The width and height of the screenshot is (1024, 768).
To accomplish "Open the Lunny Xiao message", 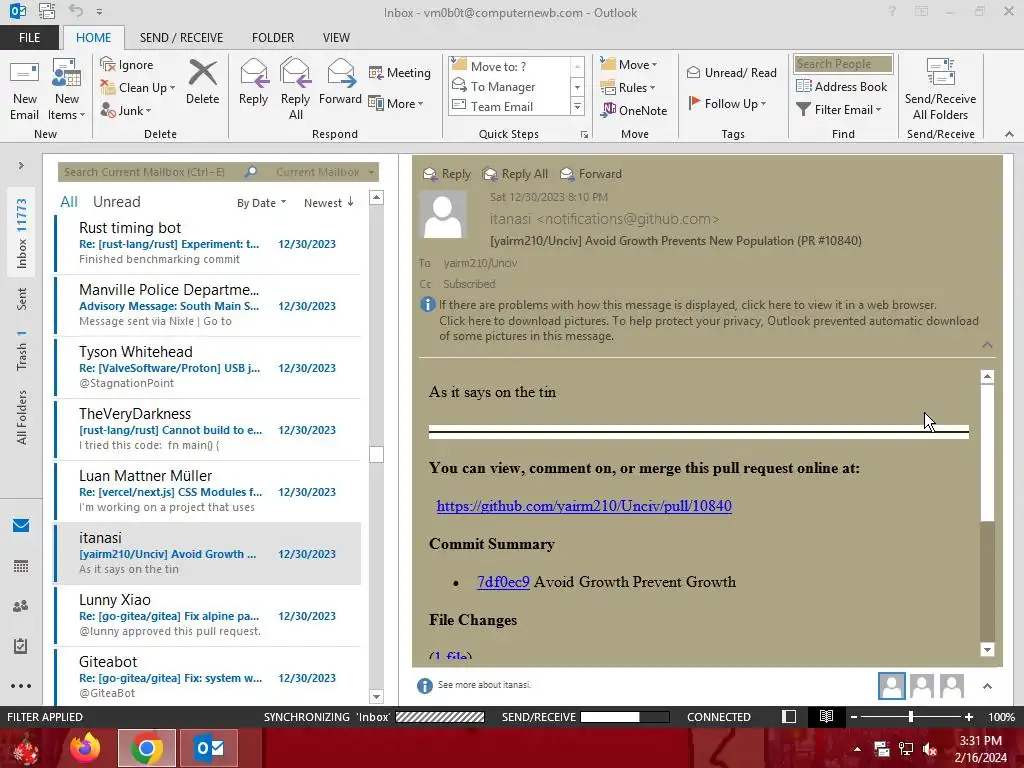I will tap(208, 615).
